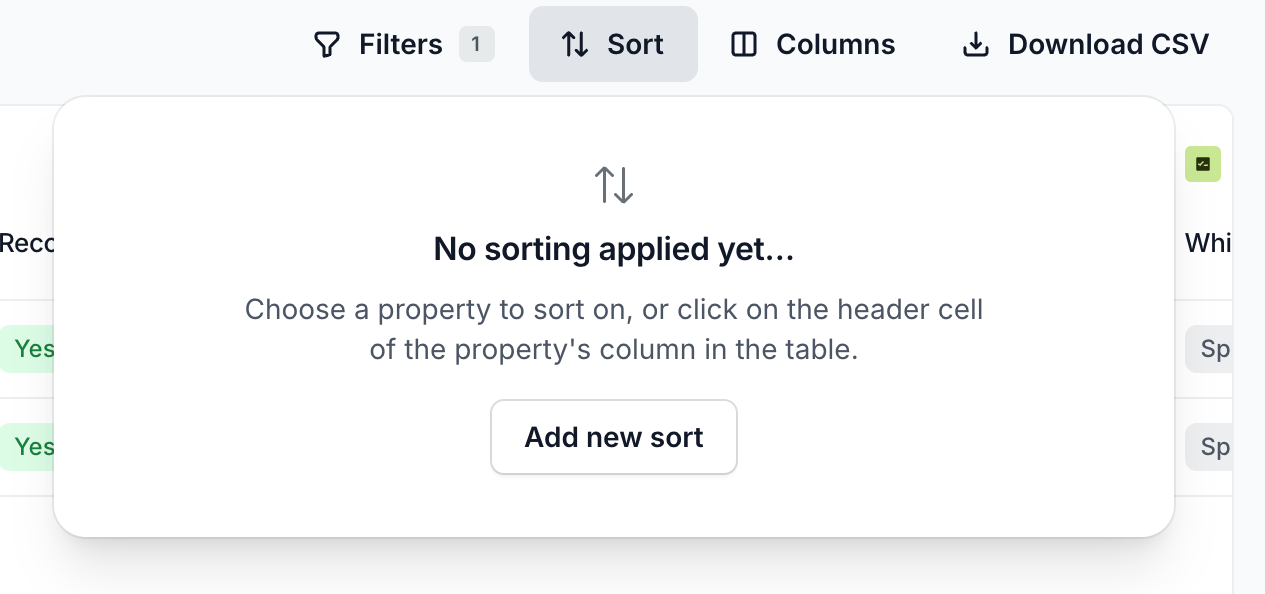Sort by the 'Whi' column header
Viewport: 1265px width, 594px height.
(x=1208, y=243)
